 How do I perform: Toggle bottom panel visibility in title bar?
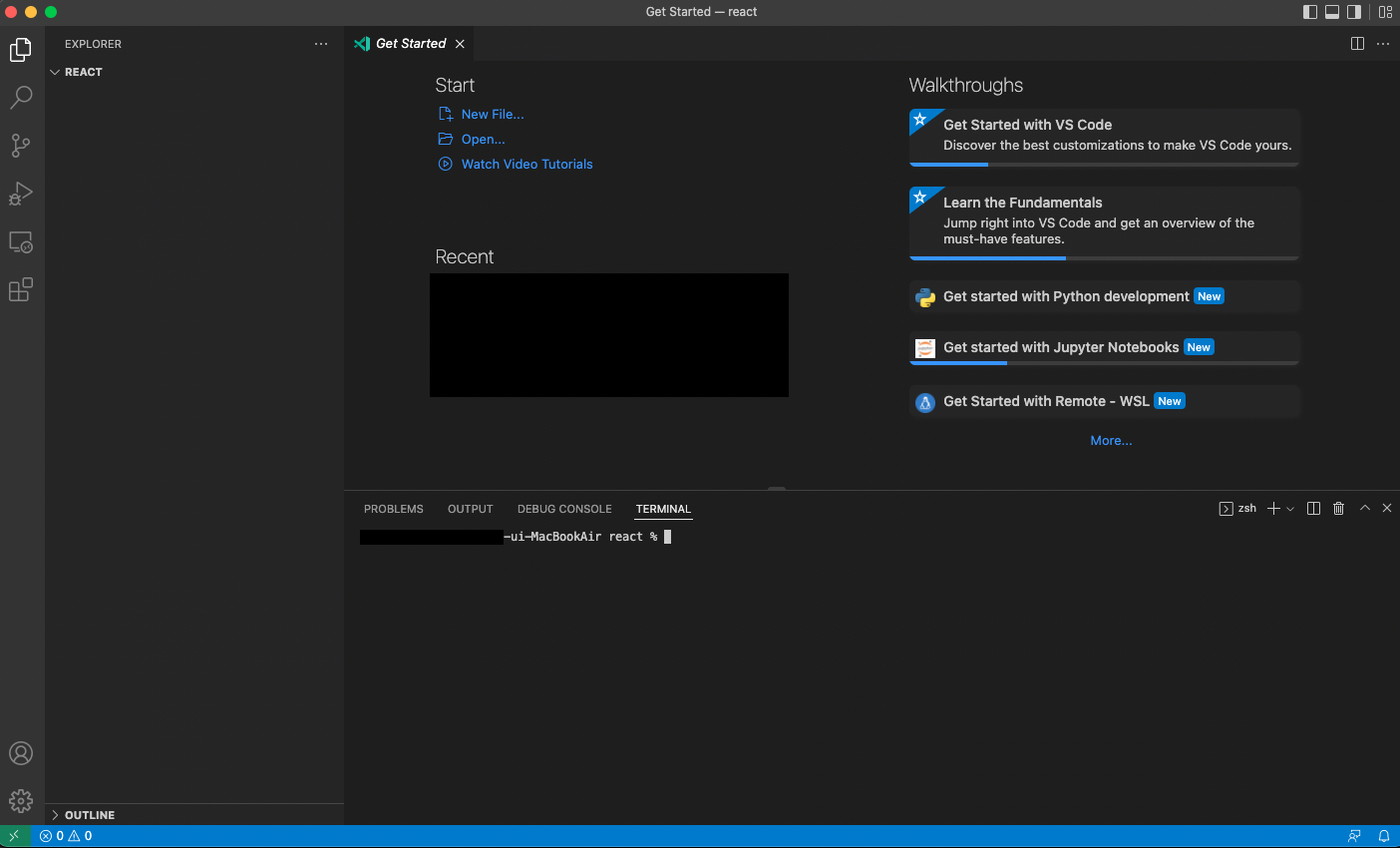coord(1332,12)
